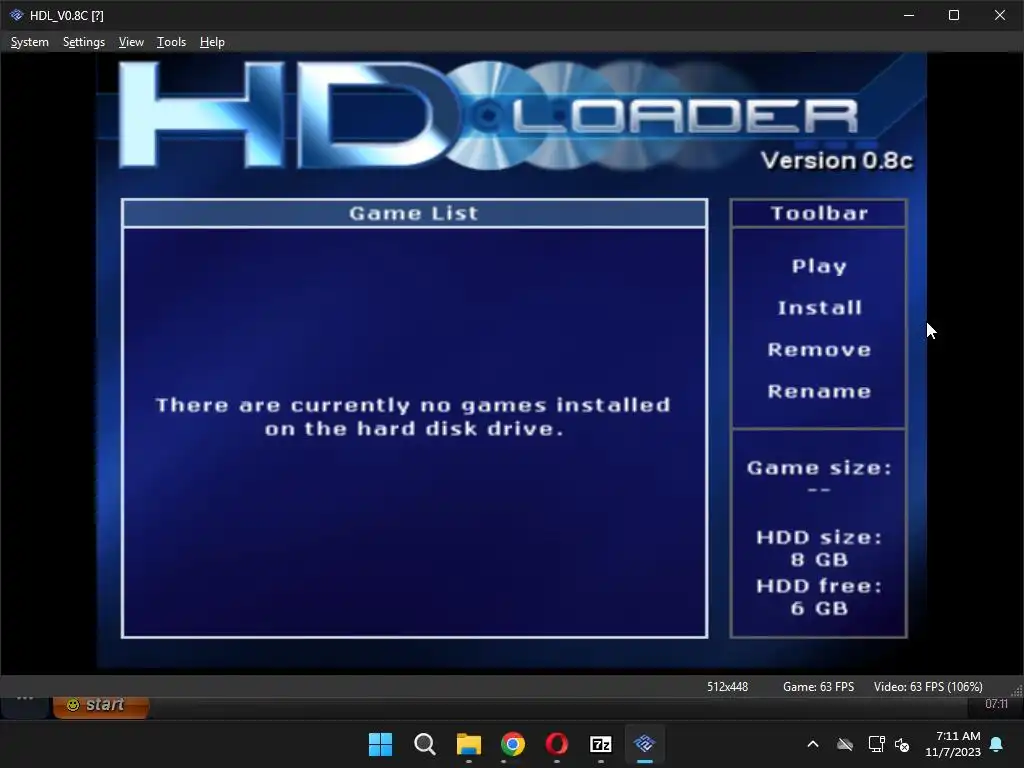Click the Toolbar header

point(819,214)
